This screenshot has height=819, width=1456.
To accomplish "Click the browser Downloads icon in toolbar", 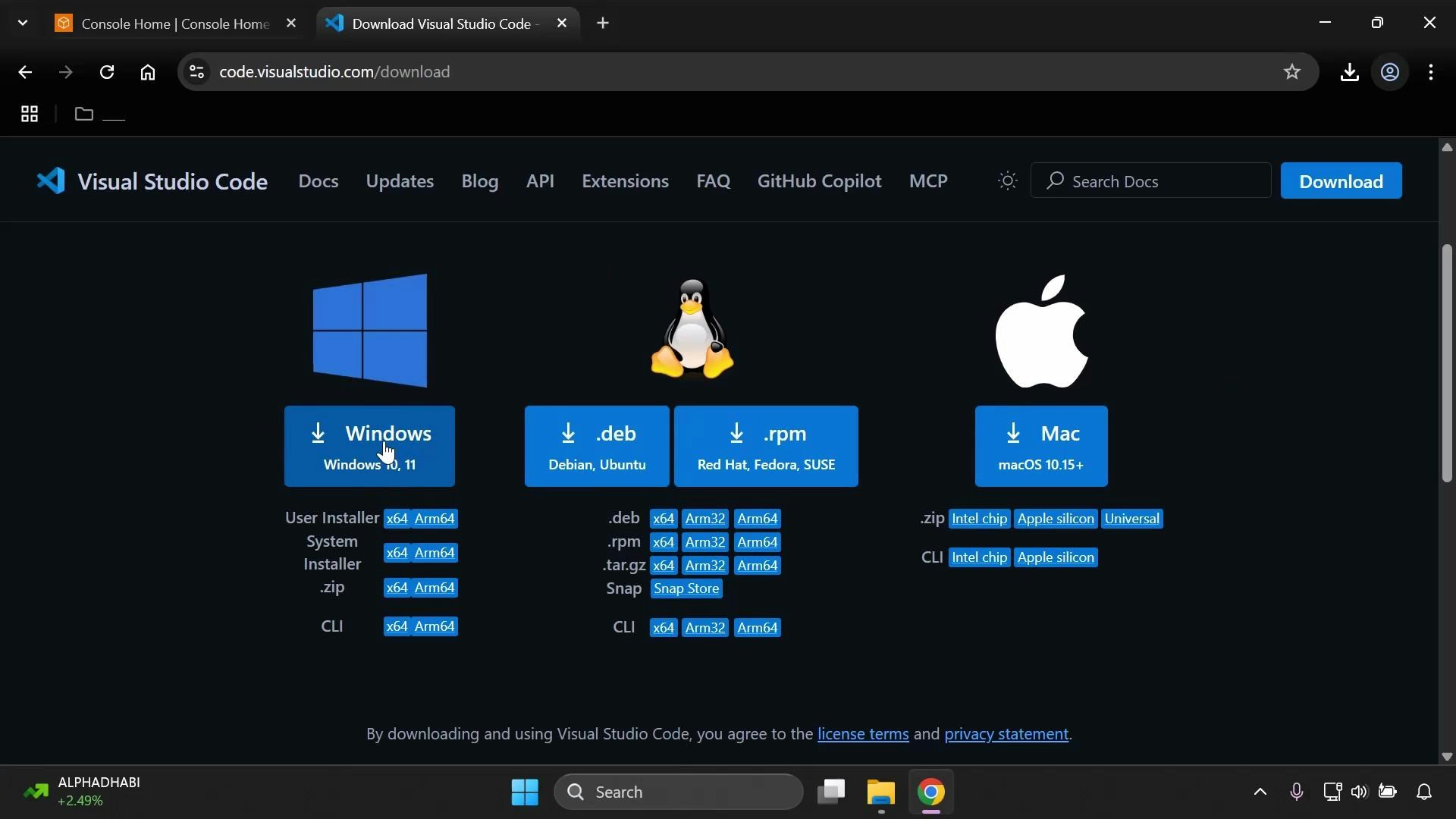I will [1350, 72].
